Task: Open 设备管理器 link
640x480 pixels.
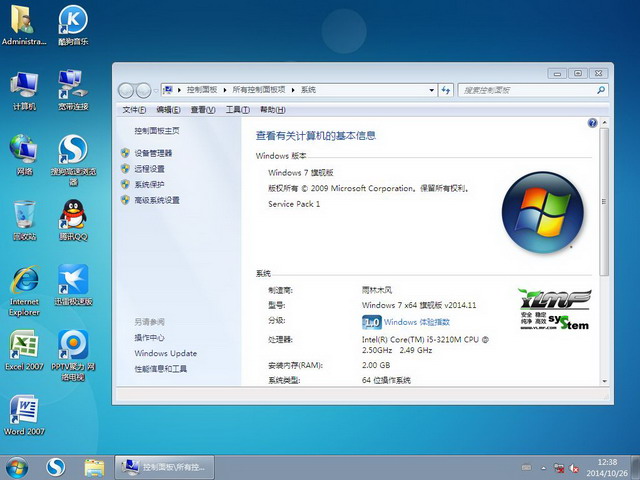Action: click(x=153, y=153)
